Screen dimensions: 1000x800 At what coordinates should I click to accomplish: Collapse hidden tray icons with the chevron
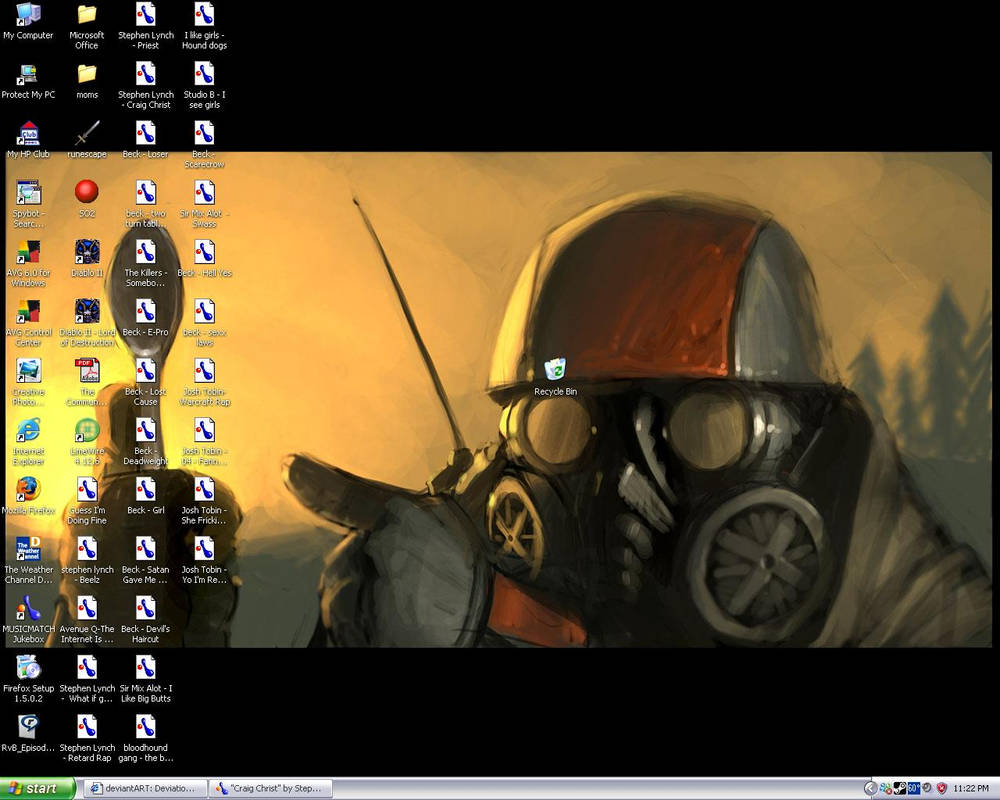[869, 788]
